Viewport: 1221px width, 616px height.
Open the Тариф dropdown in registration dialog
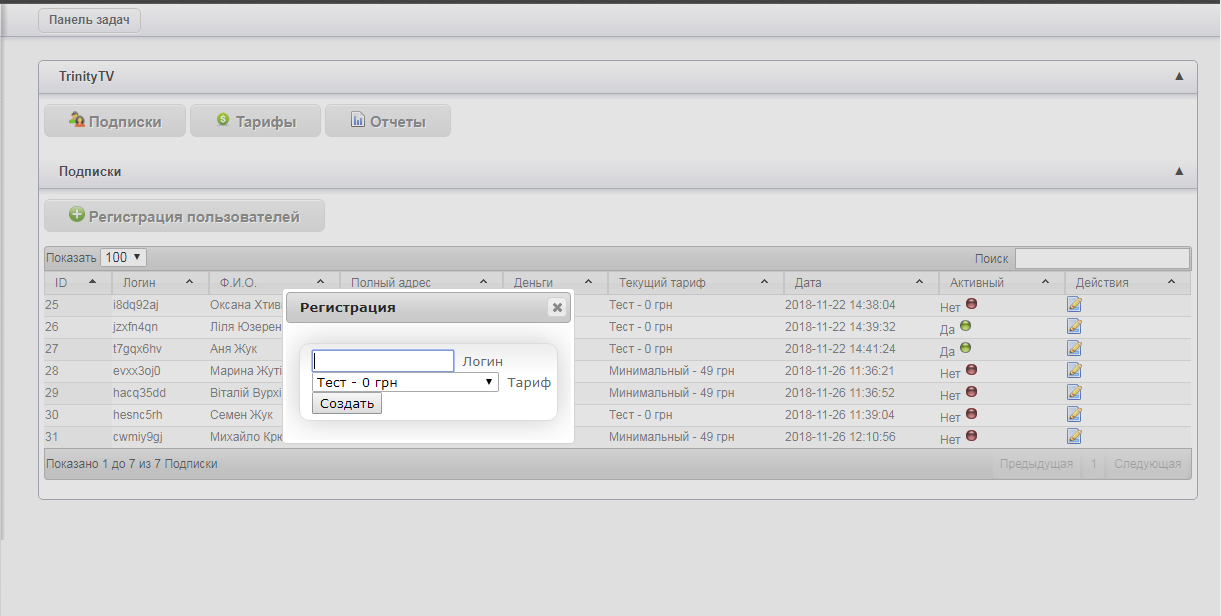405,382
